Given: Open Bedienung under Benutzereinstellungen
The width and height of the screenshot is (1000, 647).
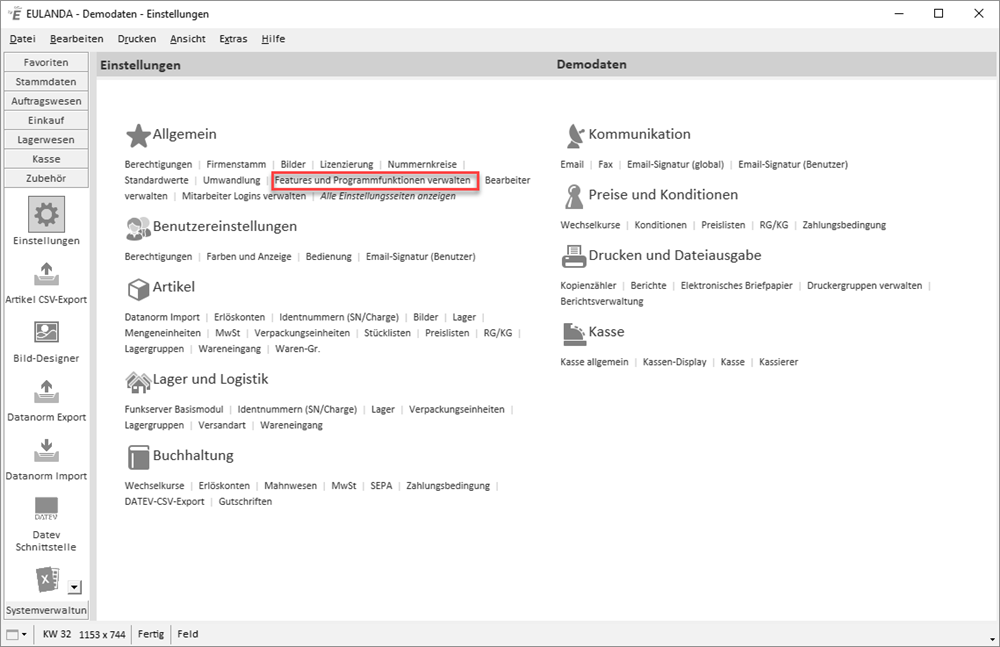Looking at the screenshot, I should (x=328, y=257).
